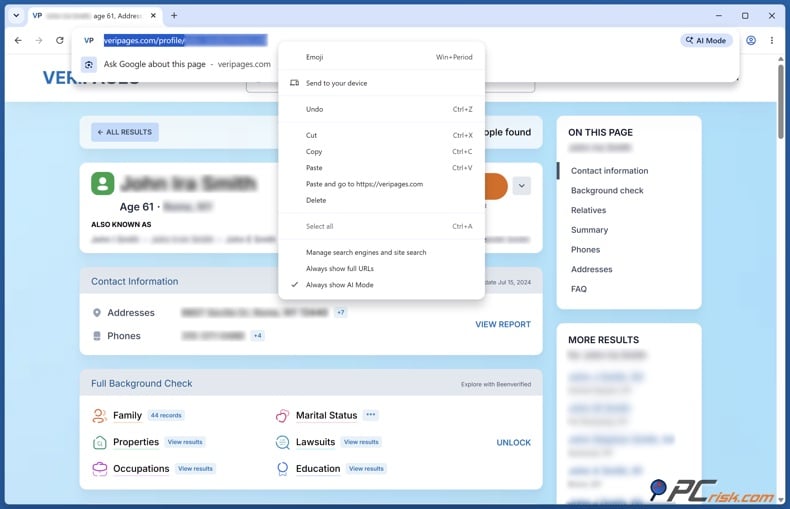Click the Lawsuits icon

283,442
